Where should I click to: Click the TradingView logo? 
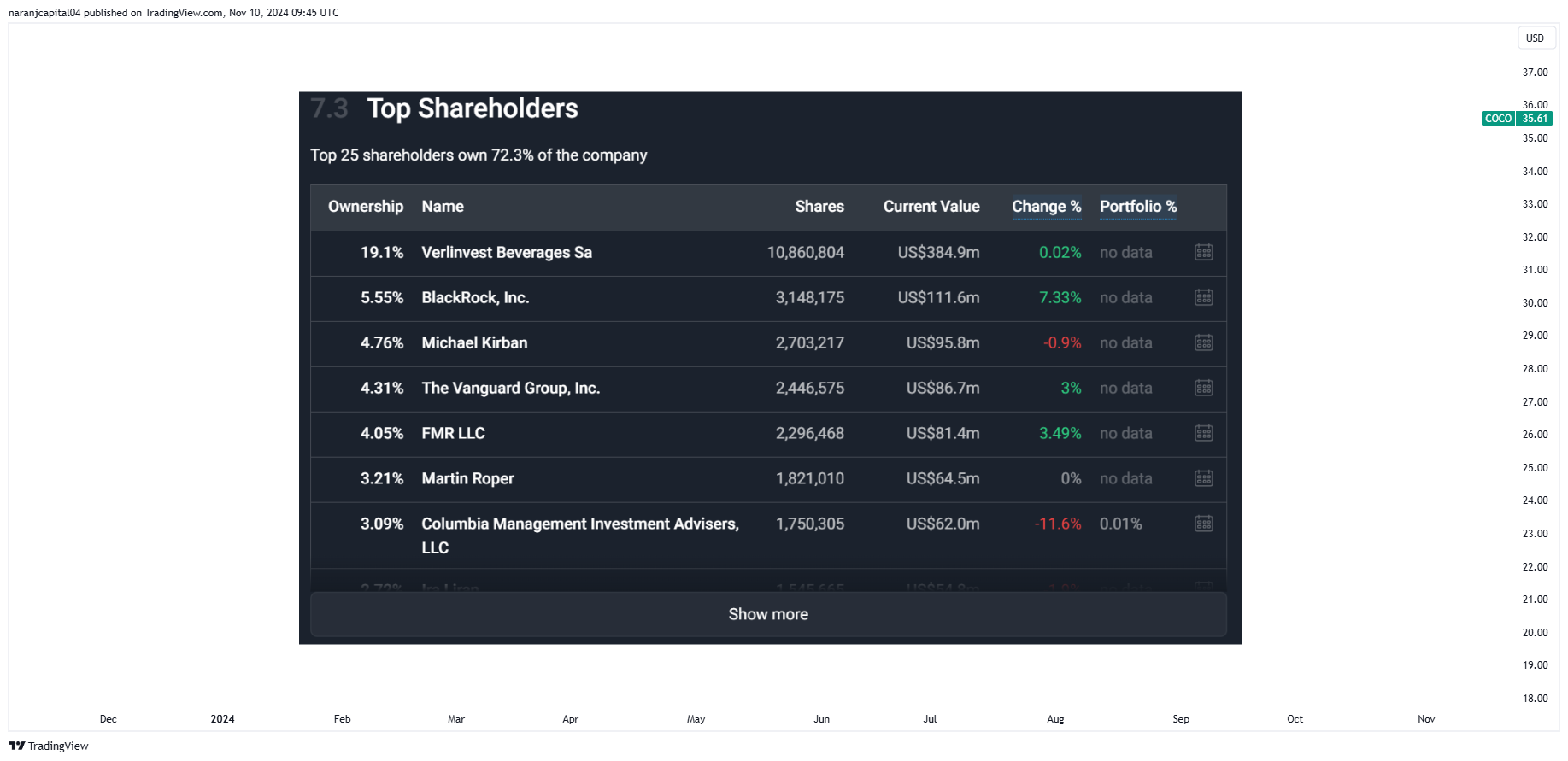[49, 746]
